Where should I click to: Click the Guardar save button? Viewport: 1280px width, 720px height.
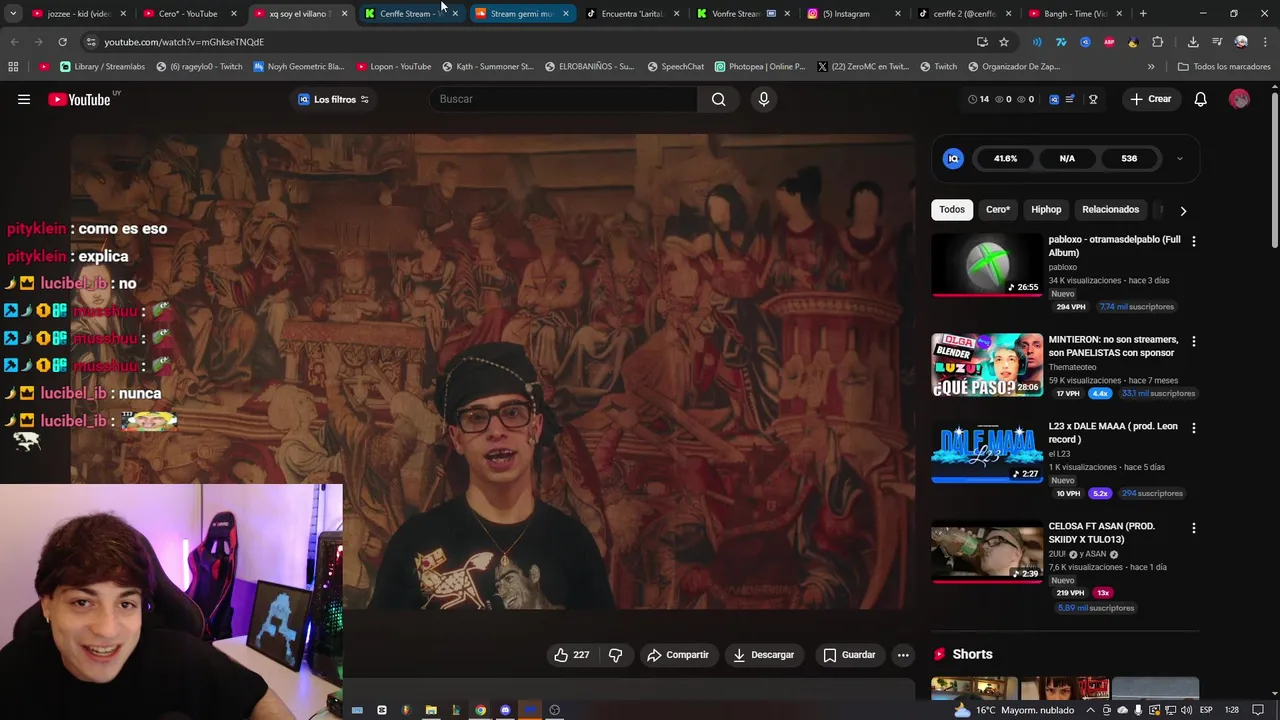[x=849, y=655]
